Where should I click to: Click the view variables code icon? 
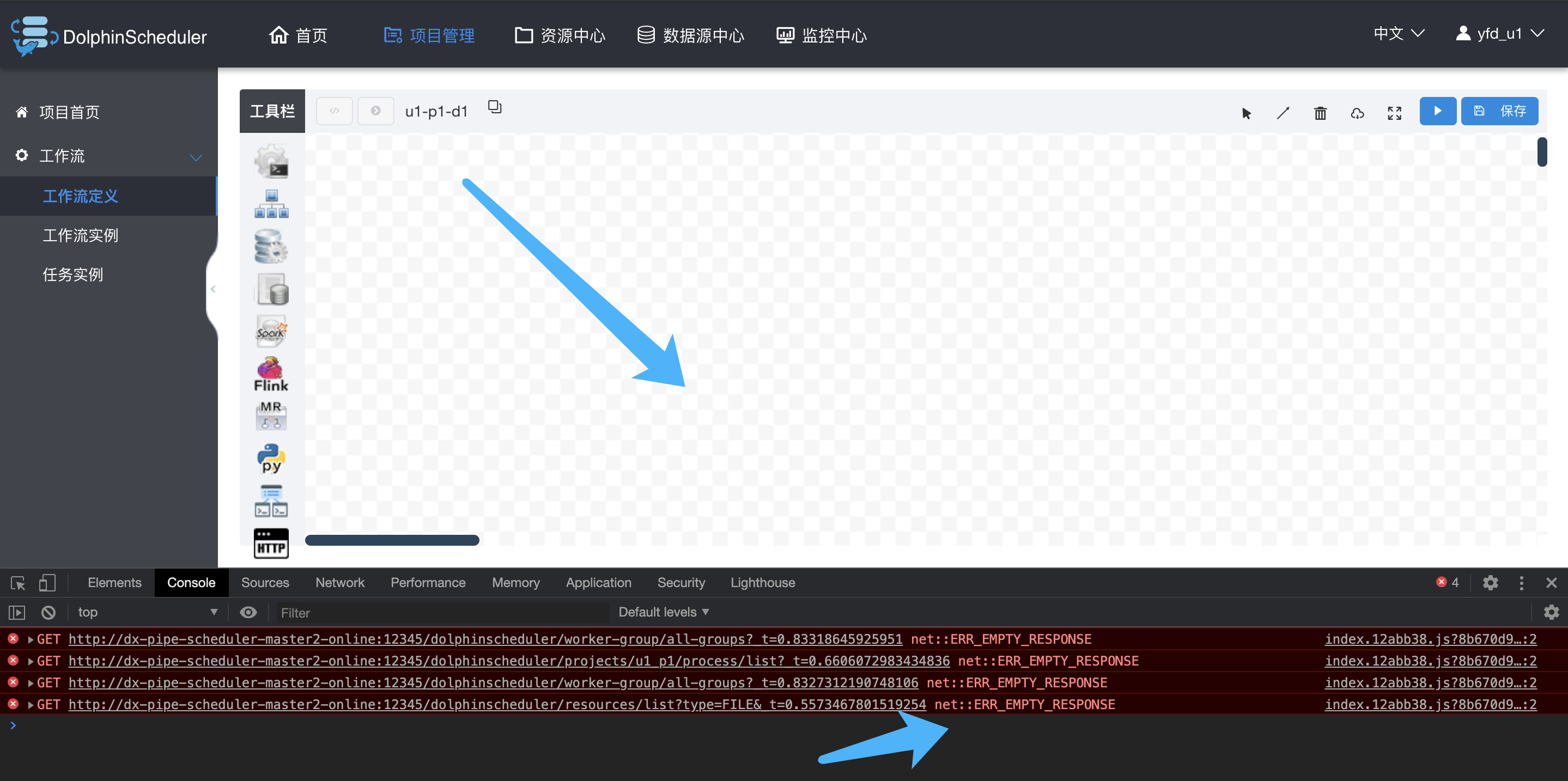pyautogui.click(x=334, y=111)
